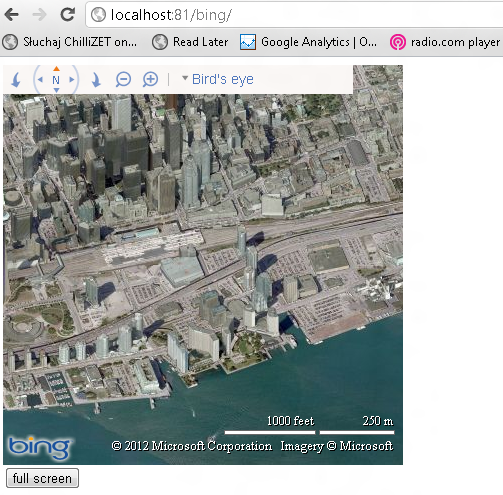Zoom out of the map
Viewport: 503px width, 495px height.
123,80
